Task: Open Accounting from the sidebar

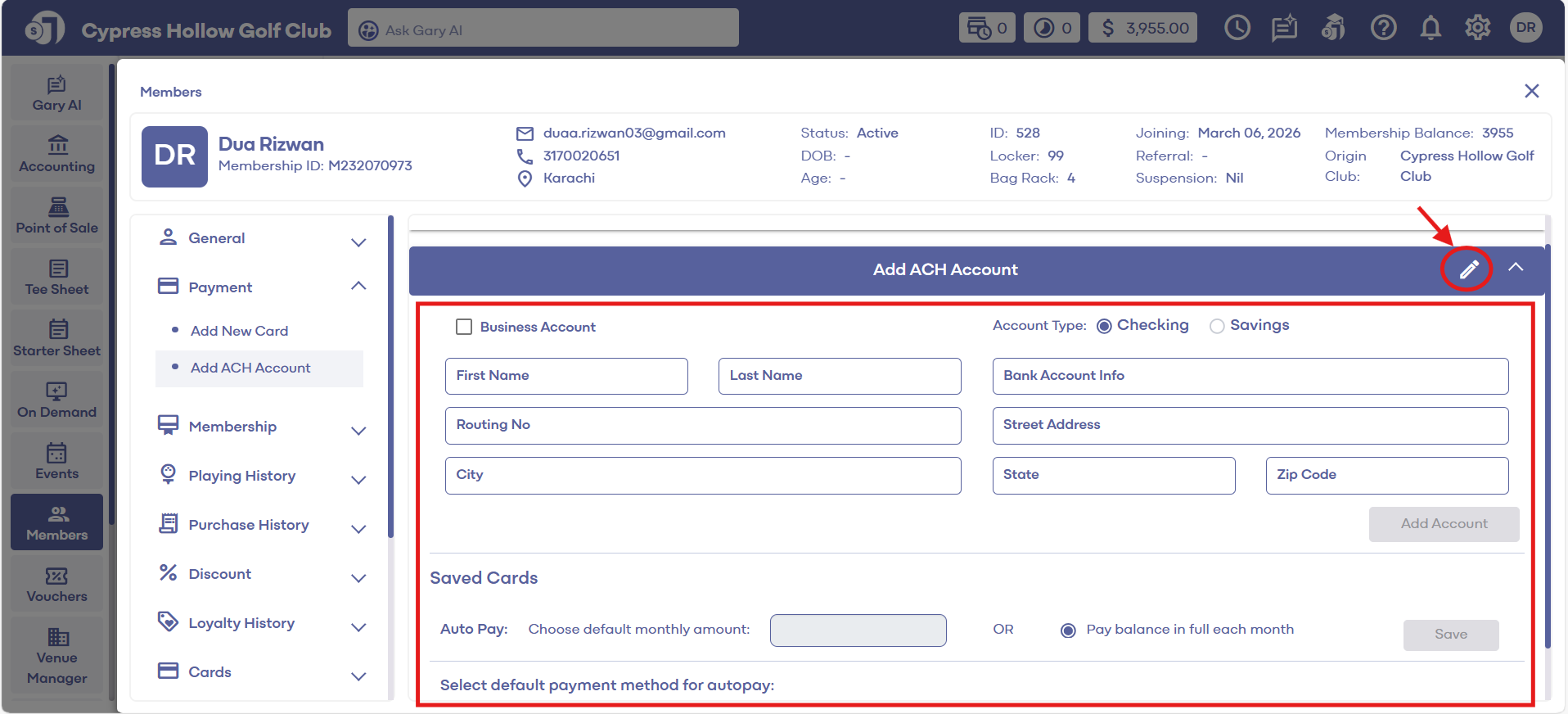Action: [x=57, y=155]
